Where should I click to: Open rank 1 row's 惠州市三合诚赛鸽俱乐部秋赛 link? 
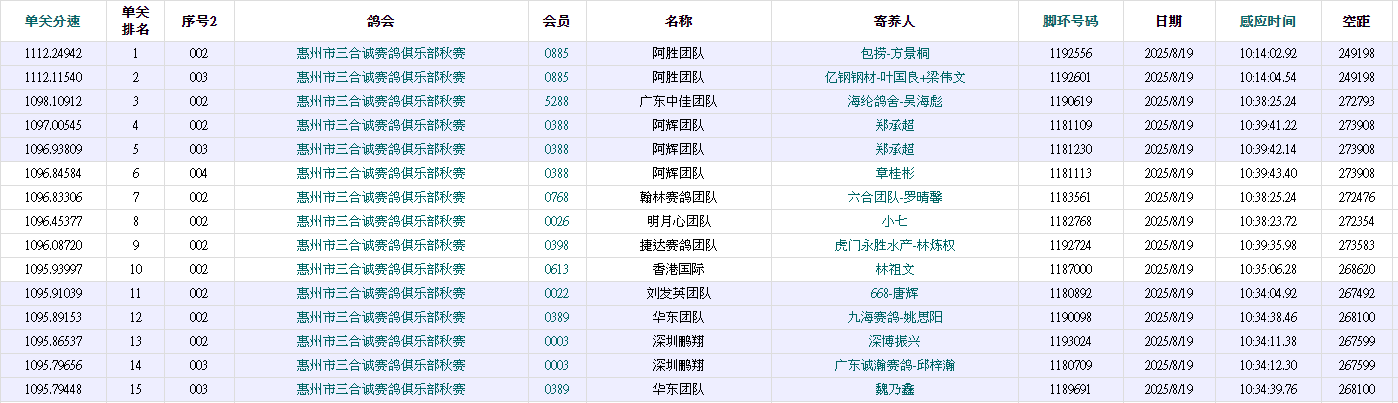tap(381, 54)
